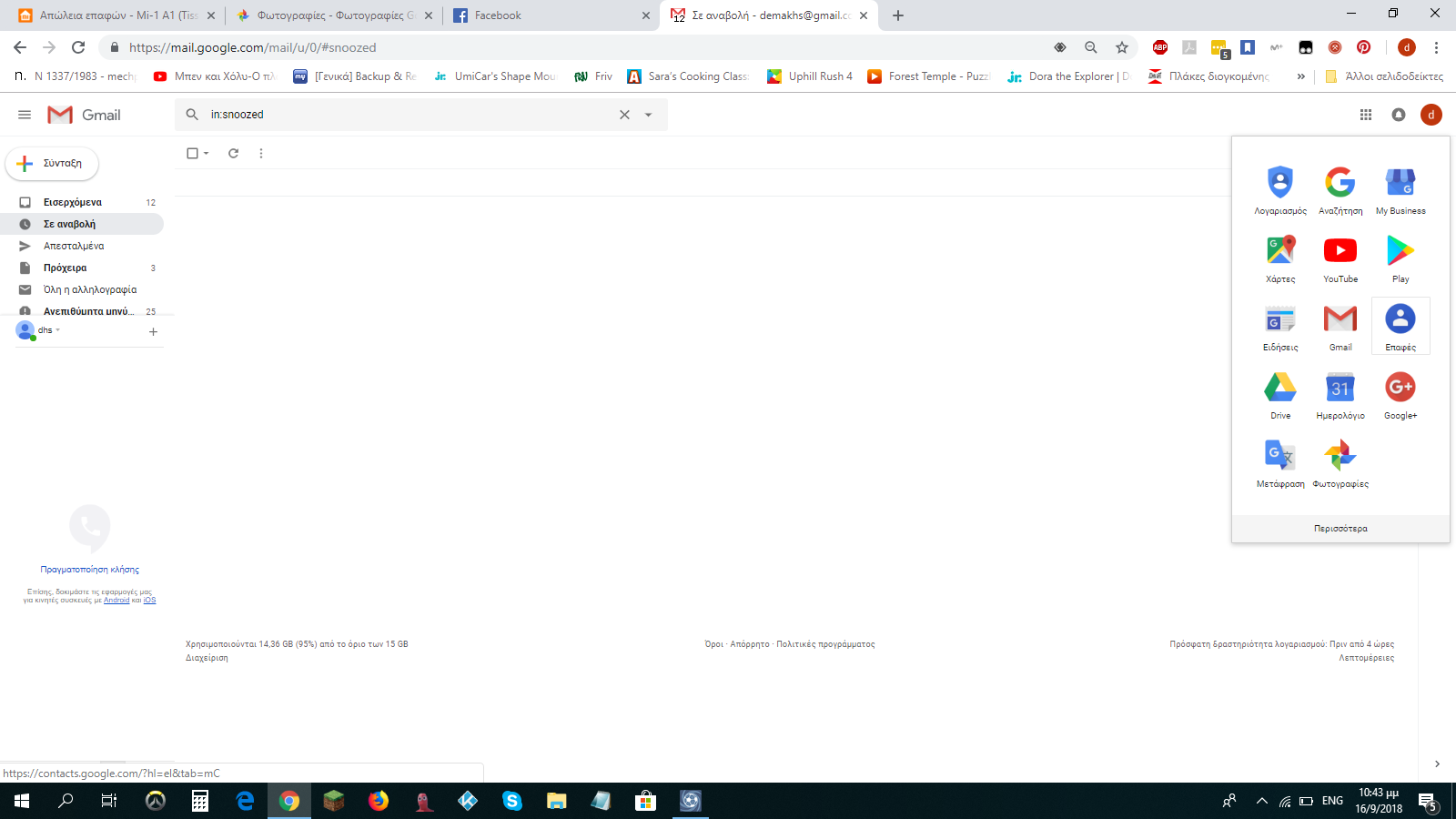1456x819 pixels.
Task: Open the Android app link
Action: tap(116, 601)
